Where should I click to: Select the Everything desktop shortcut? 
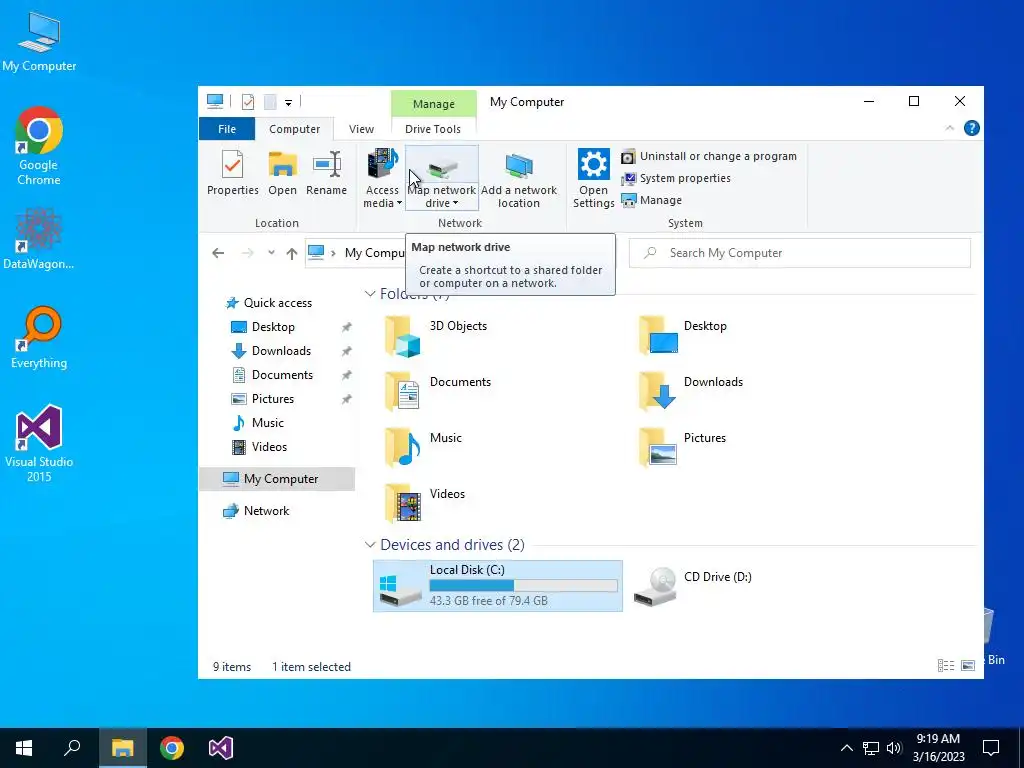pyautogui.click(x=39, y=338)
